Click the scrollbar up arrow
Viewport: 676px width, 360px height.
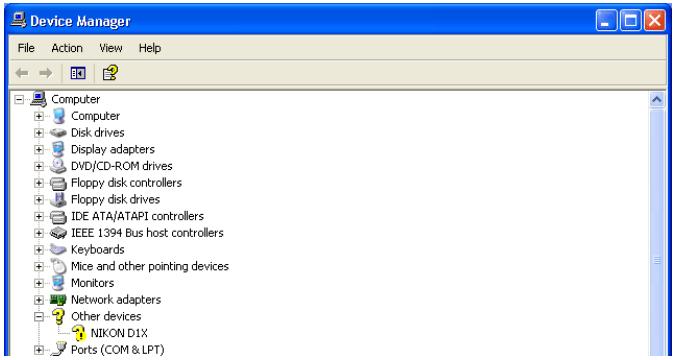(x=657, y=100)
